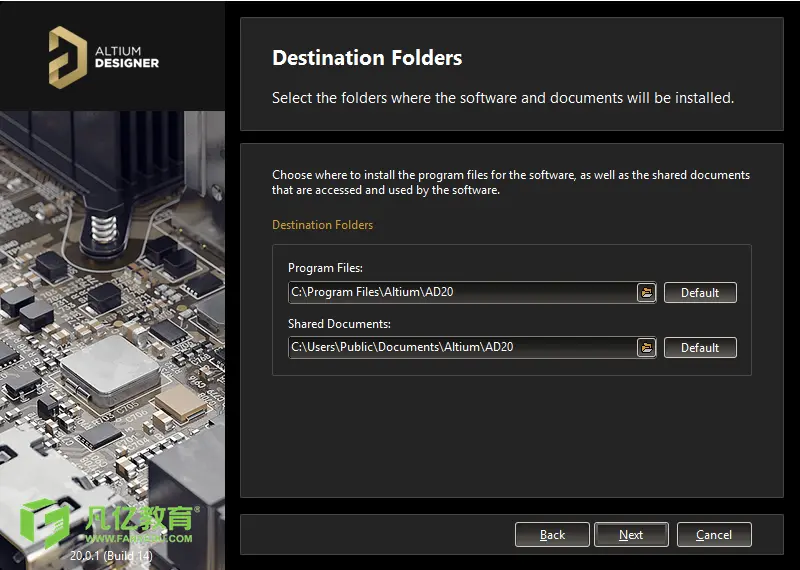Viewport: 800px width, 570px height.
Task: Click the Shared Documents: label
Action: click(339, 324)
